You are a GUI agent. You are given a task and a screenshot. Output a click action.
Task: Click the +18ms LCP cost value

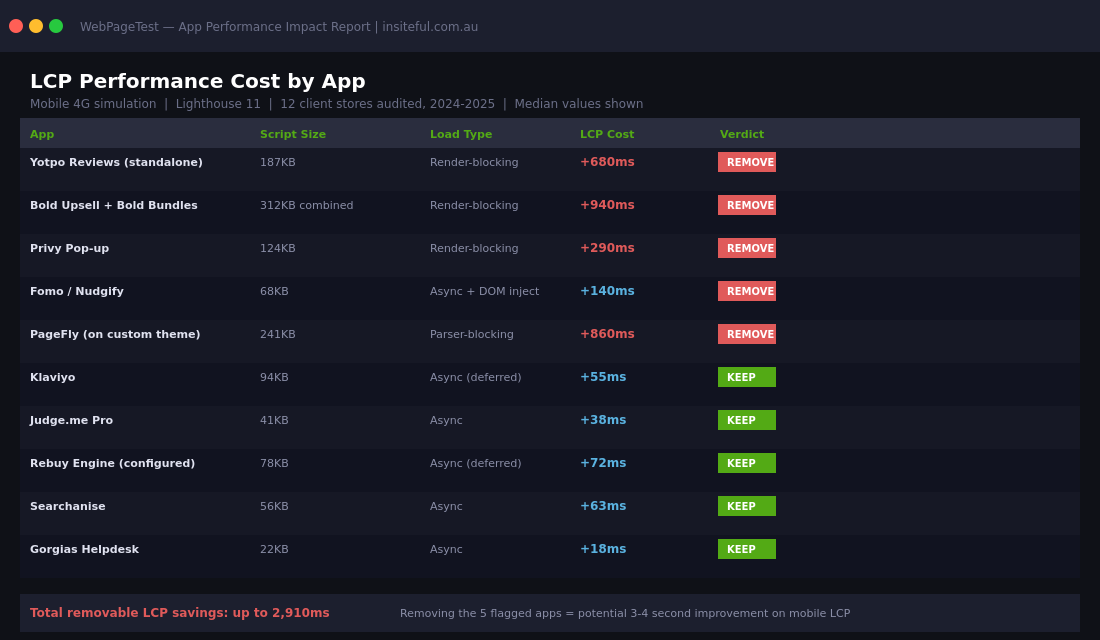[603, 549]
